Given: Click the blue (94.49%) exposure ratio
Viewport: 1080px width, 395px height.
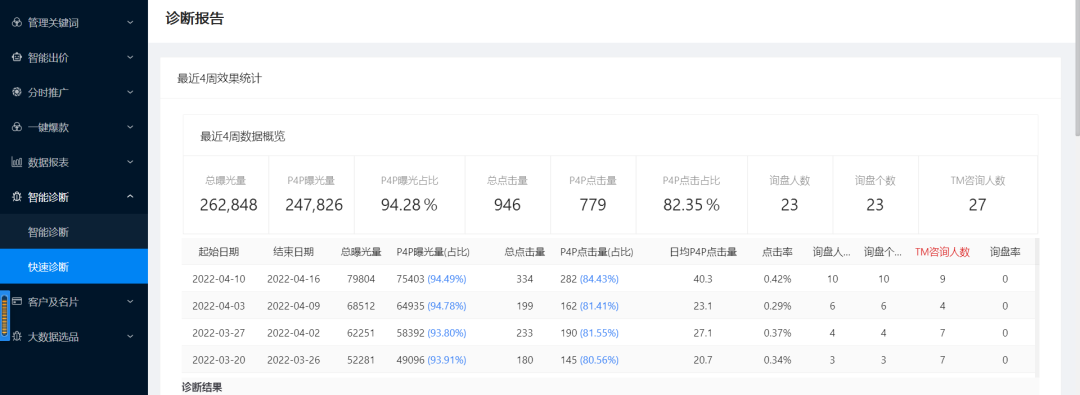Looking at the screenshot, I should [x=447, y=279].
